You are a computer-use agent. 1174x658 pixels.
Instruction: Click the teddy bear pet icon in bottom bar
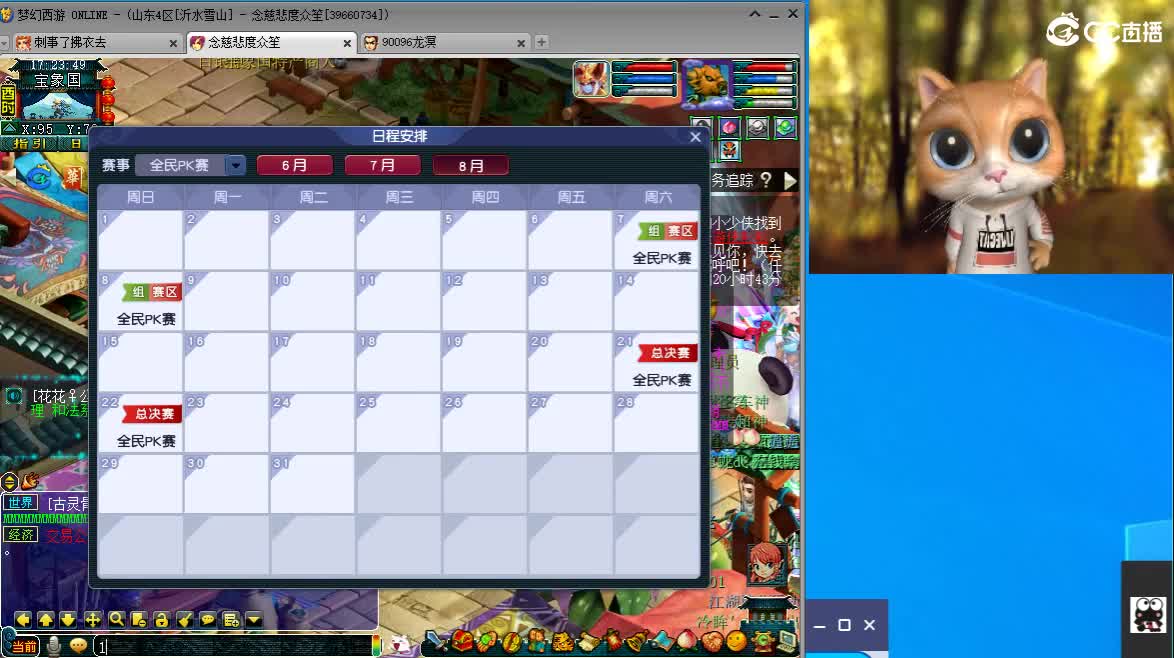pyautogui.click(x=537, y=641)
